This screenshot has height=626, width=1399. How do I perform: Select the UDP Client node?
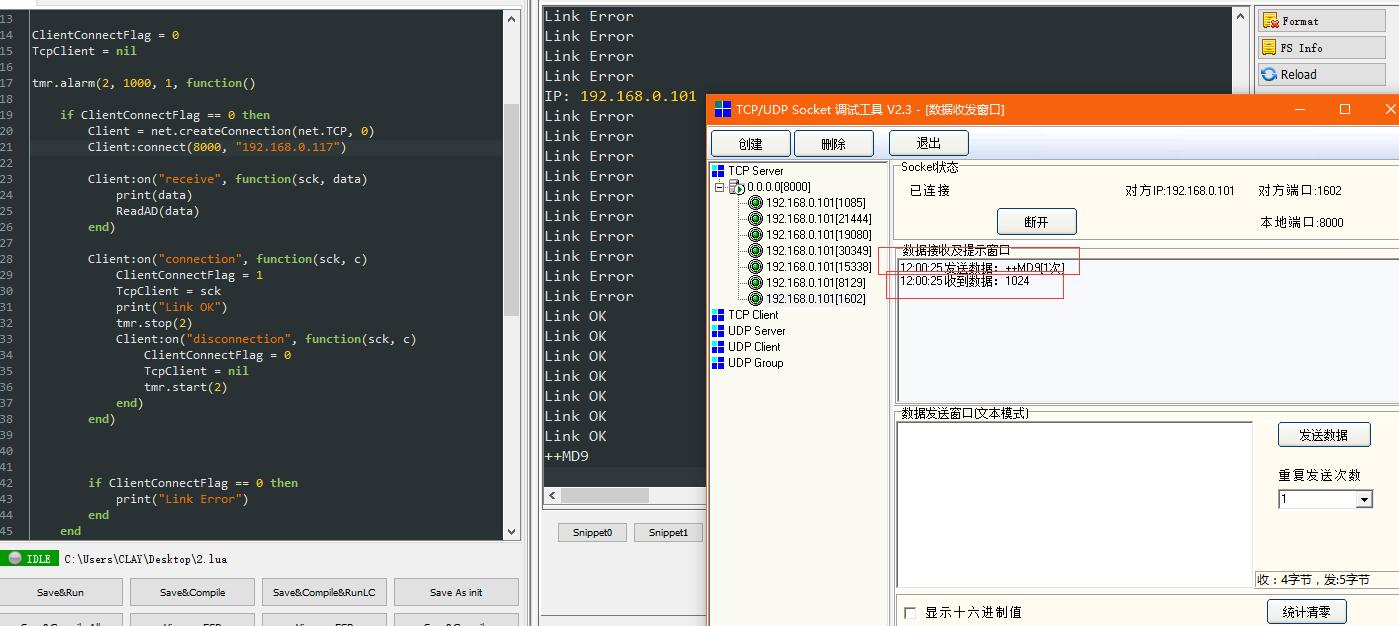click(x=754, y=347)
